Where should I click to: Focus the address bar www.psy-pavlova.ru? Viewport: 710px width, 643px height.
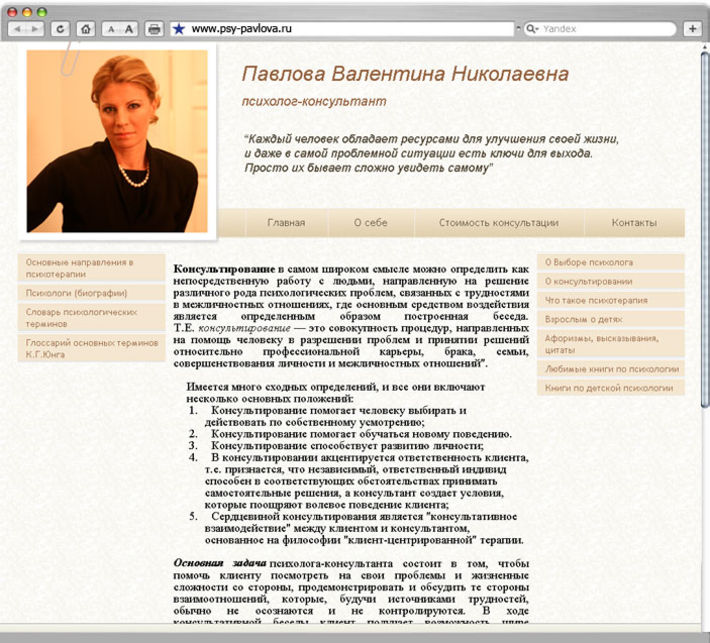[342, 29]
